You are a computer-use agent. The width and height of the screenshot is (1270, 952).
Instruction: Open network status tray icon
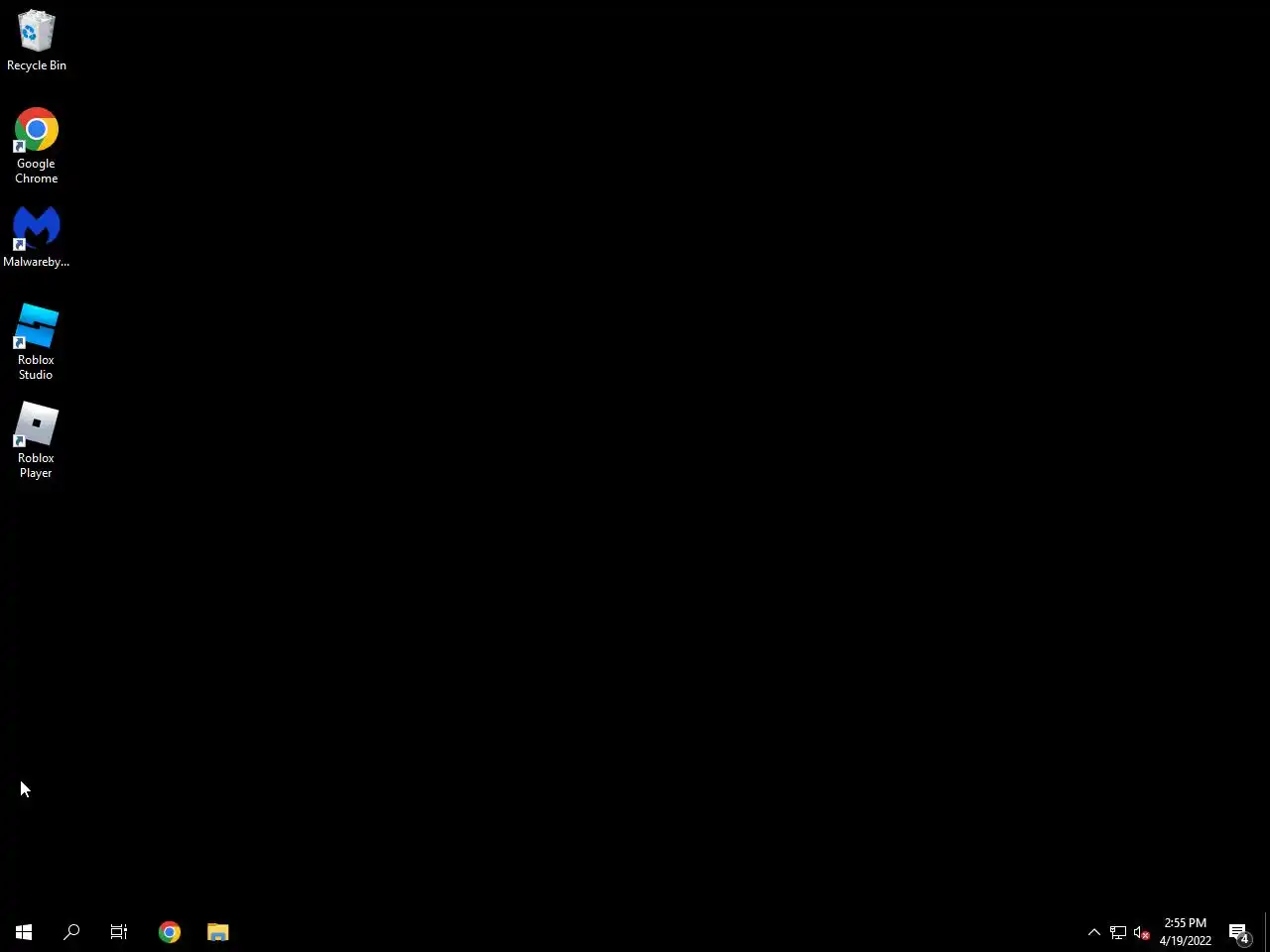click(x=1118, y=932)
